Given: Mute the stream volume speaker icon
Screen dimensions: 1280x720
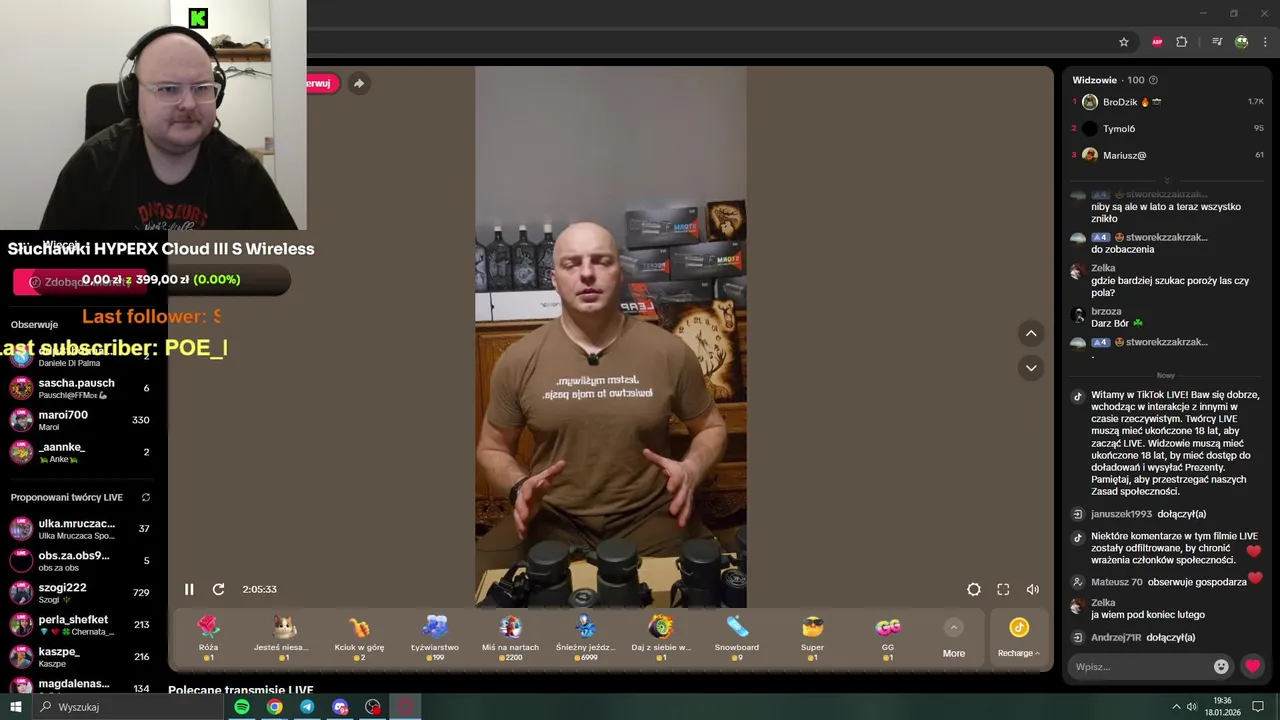Looking at the screenshot, I should (x=1032, y=589).
